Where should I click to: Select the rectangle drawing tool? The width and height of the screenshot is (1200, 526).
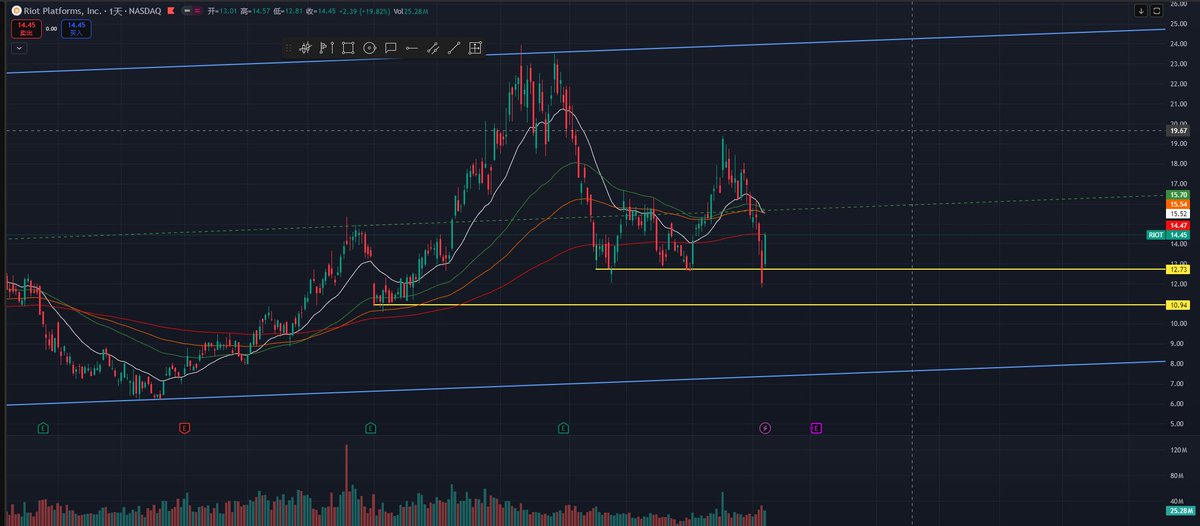point(348,47)
